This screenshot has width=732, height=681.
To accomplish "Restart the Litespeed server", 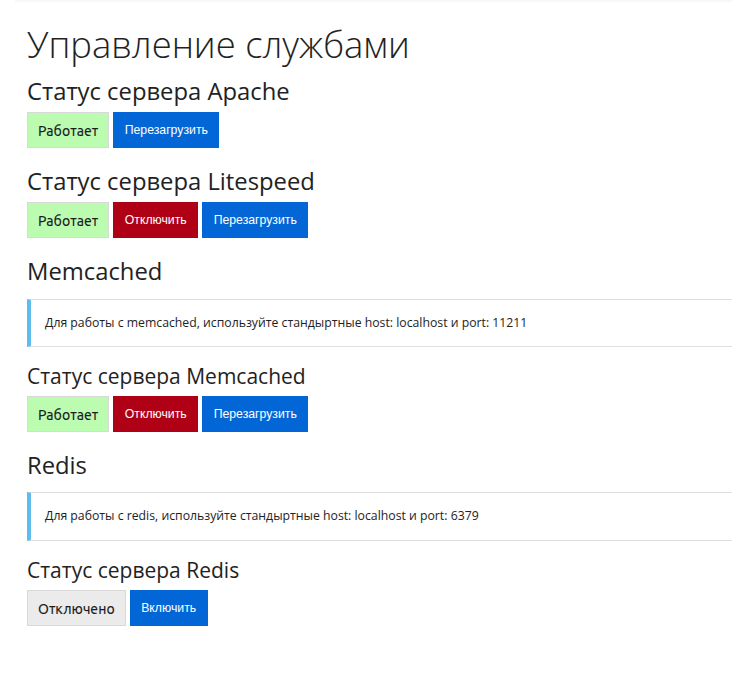I will 254,220.
